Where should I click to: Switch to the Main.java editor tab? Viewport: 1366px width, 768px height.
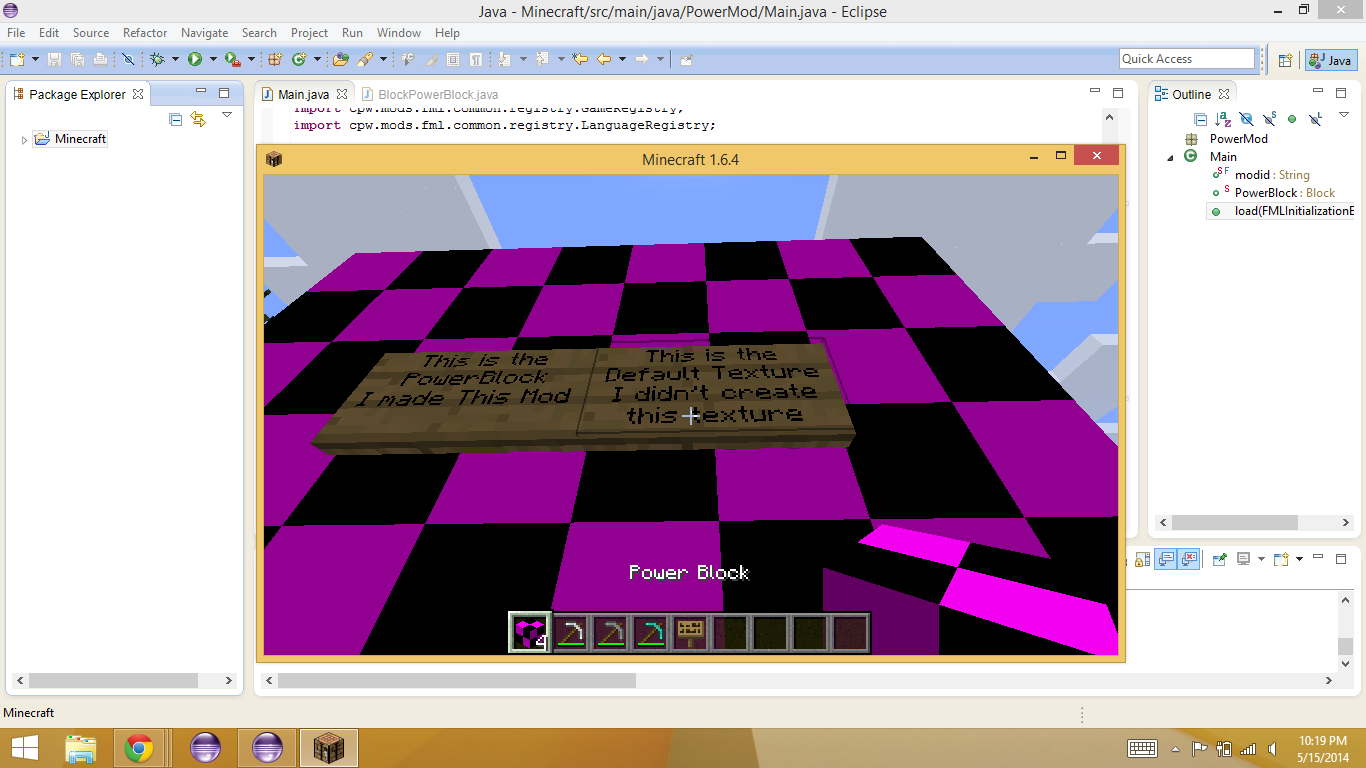(x=304, y=94)
